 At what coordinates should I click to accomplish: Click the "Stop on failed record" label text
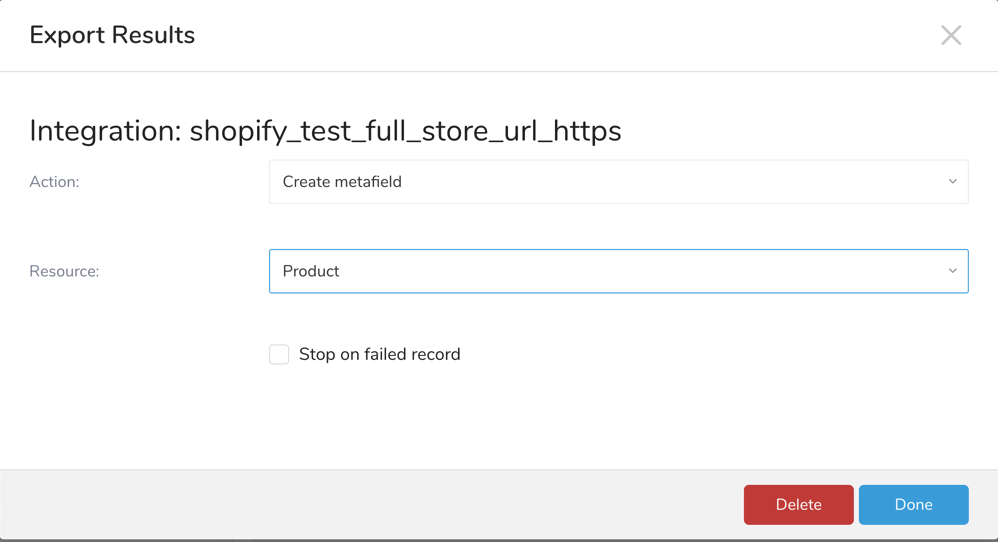[379, 354]
